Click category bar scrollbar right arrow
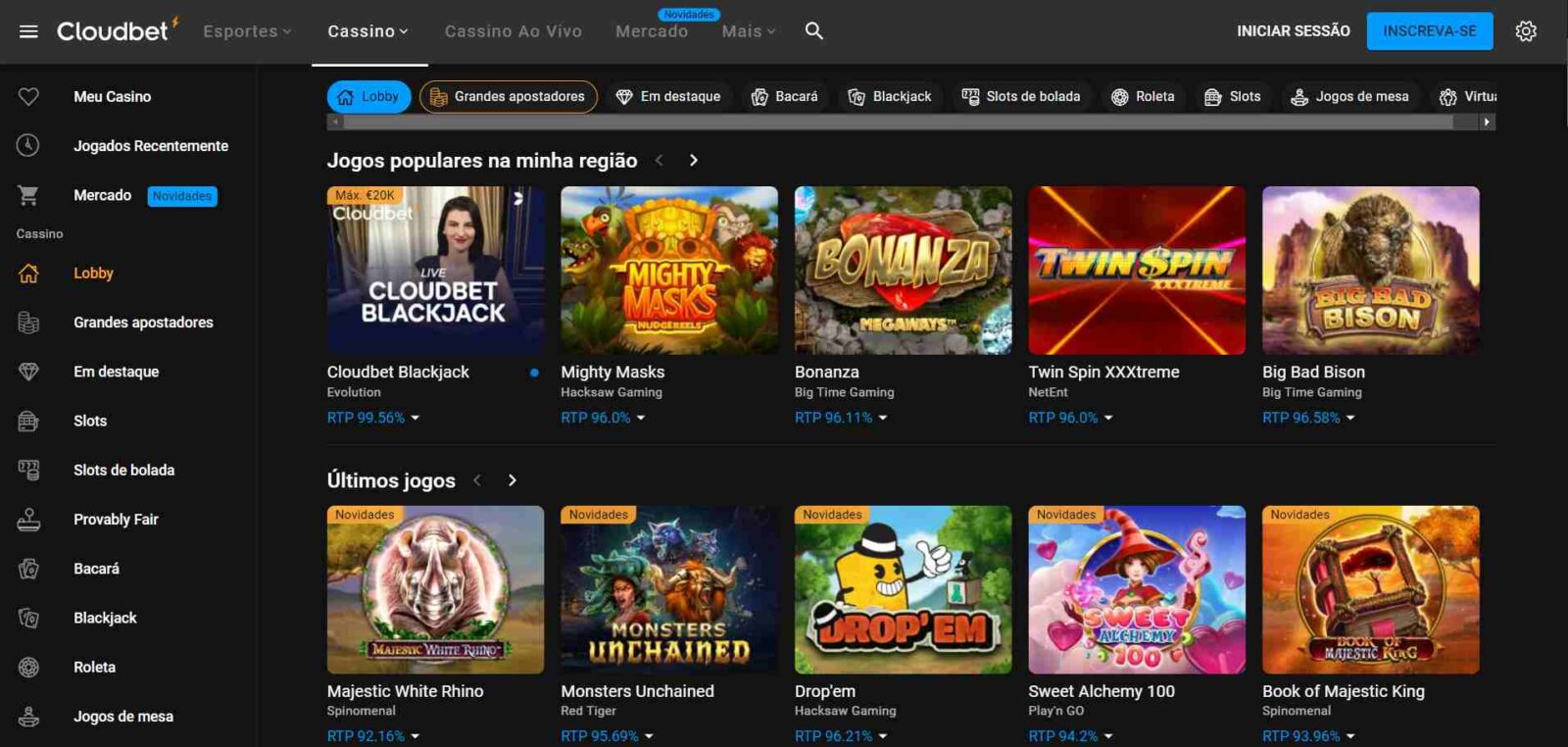 [x=1487, y=123]
